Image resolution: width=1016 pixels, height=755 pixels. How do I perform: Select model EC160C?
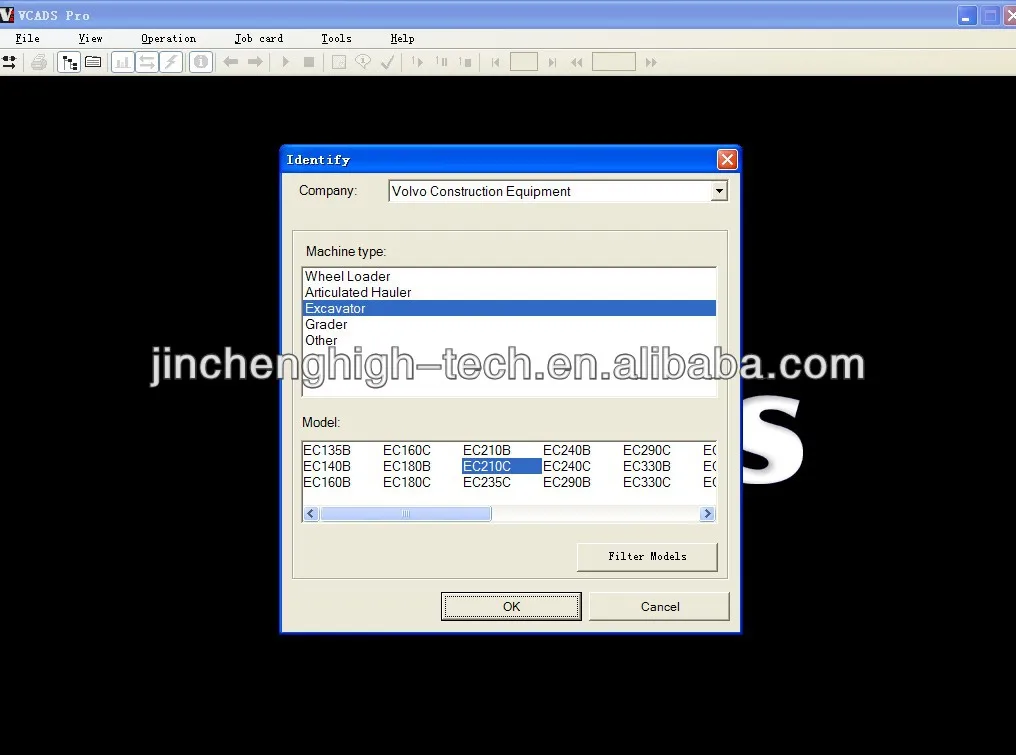pyautogui.click(x=407, y=450)
